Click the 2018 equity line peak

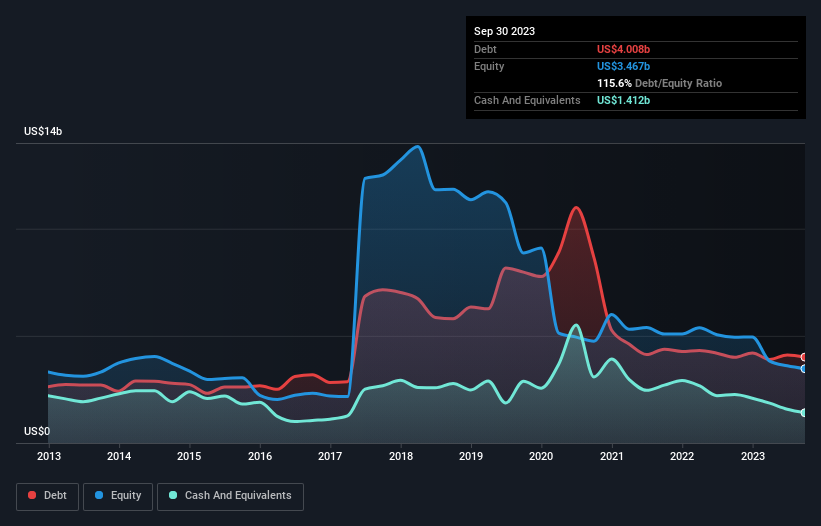pyautogui.click(x=418, y=147)
